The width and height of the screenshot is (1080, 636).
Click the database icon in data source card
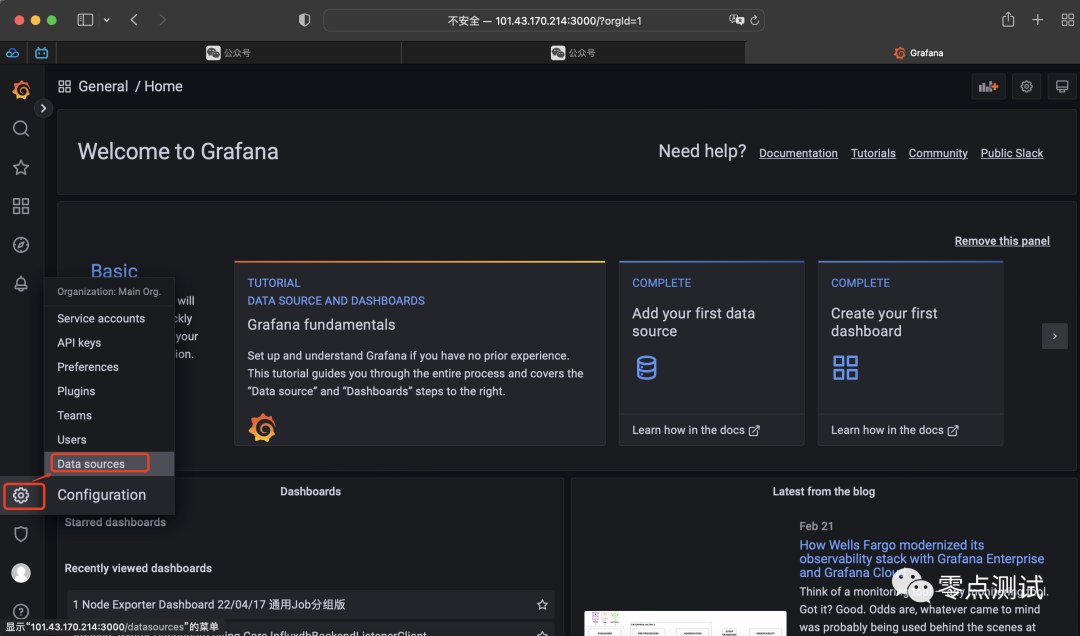click(646, 367)
